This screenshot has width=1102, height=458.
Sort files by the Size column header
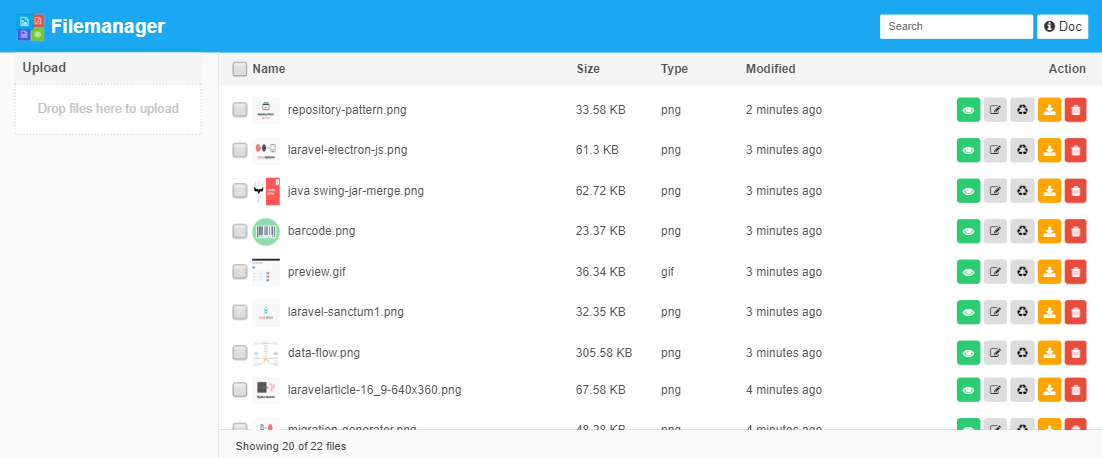588,69
